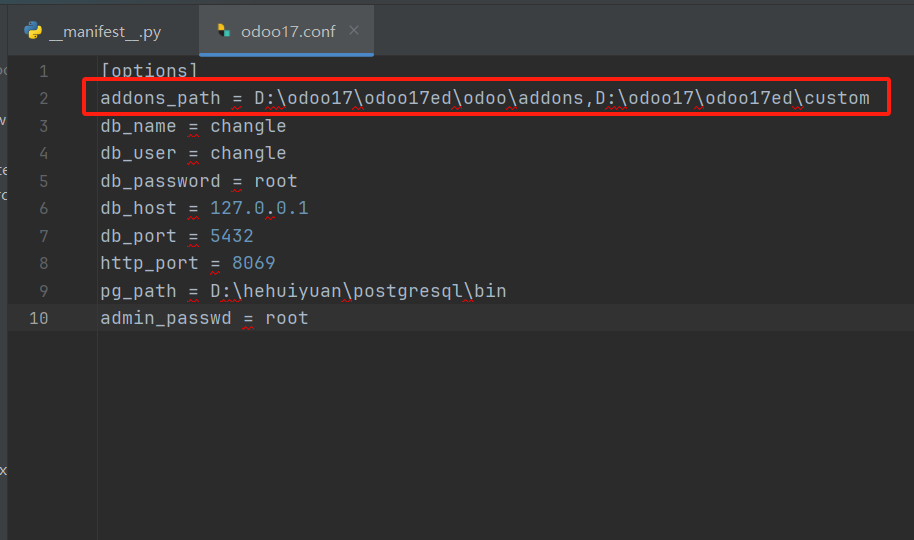Click the db_user key on line 4
This screenshot has width=914, height=540.
[x=138, y=153]
